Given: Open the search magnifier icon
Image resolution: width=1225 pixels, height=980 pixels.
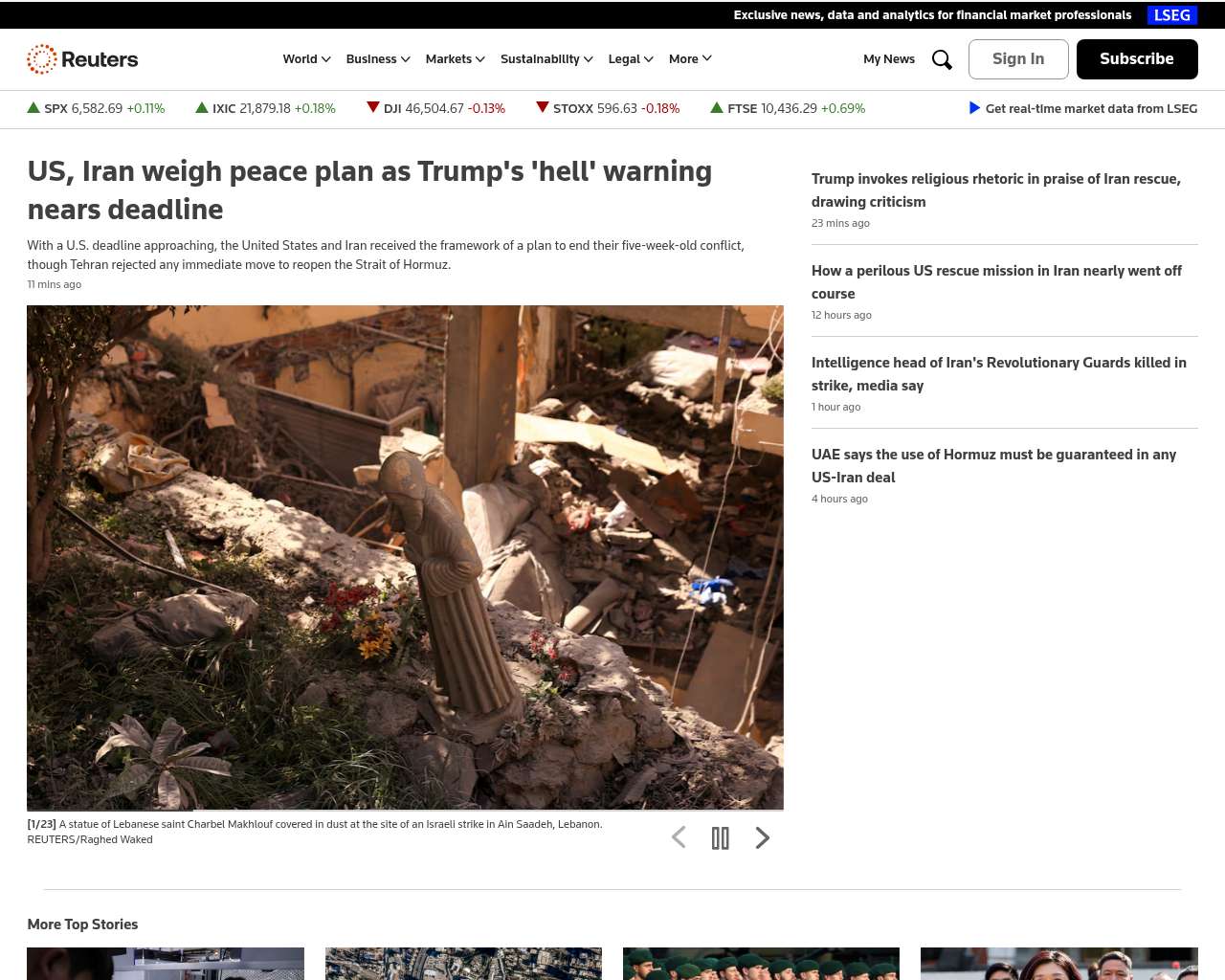Looking at the screenshot, I should click(x=942, y=59).
